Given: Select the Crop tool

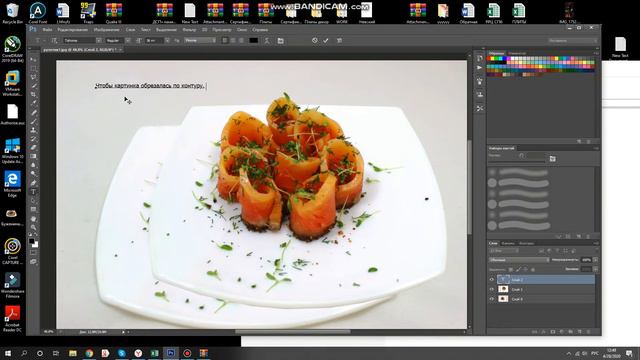Looking at the screenshot, I should pyautogui.click(x=33, y=95).
